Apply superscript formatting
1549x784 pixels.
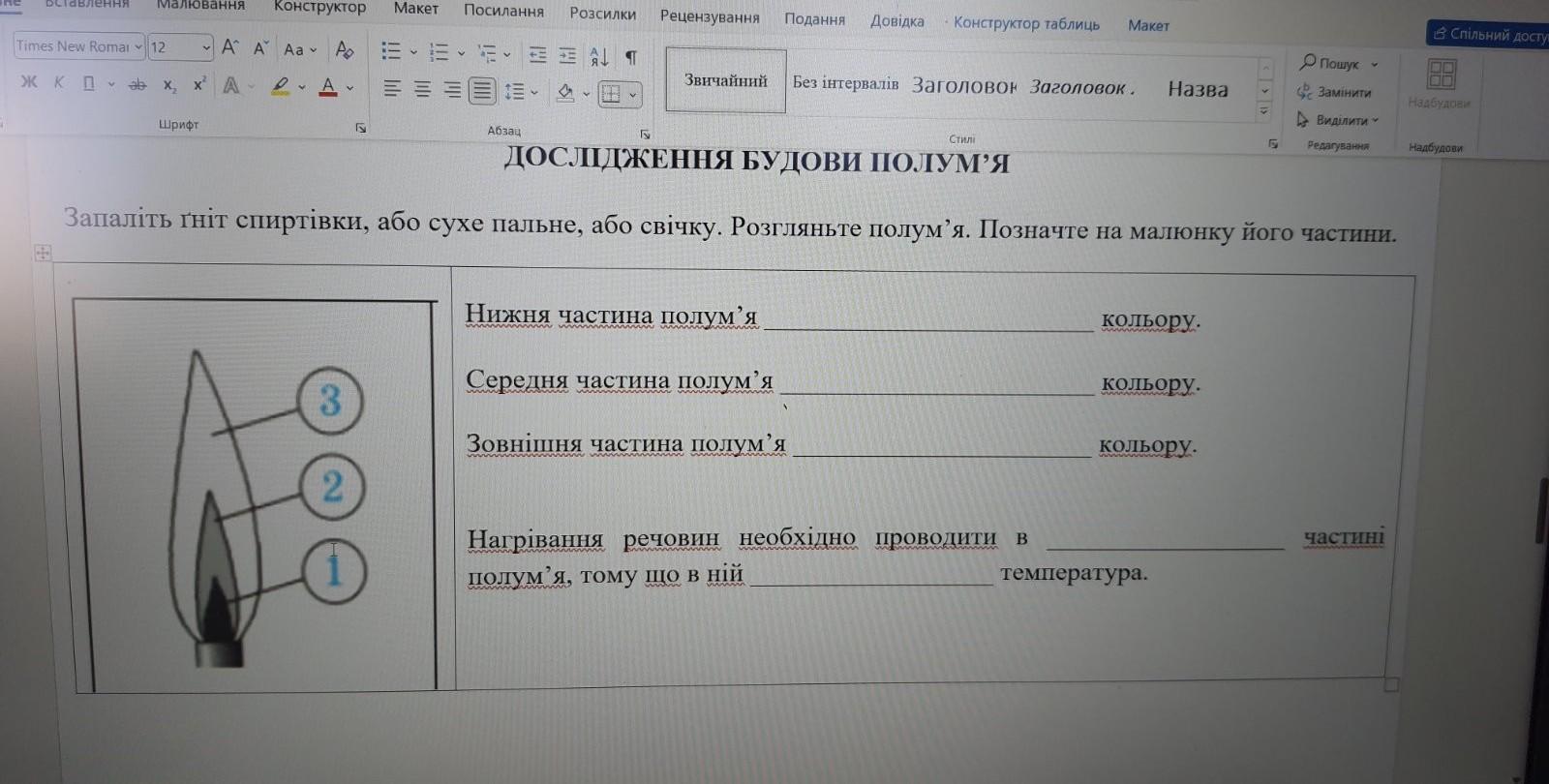198,85
